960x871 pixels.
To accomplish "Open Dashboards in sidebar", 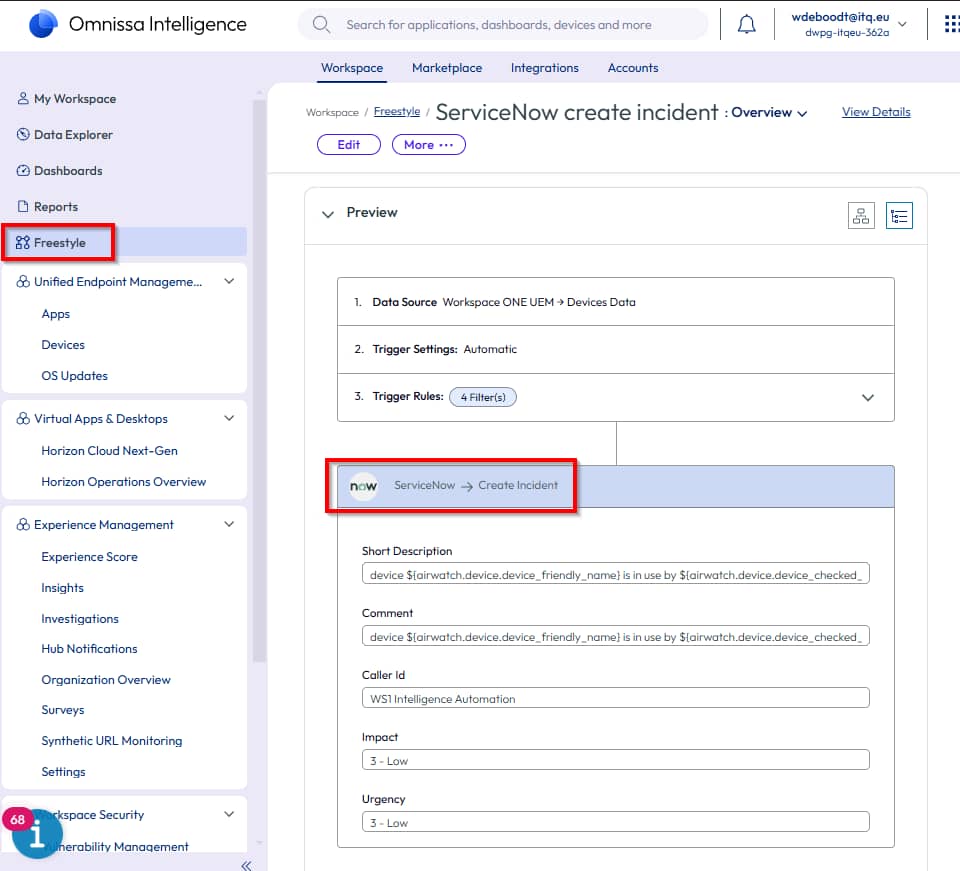I will (x=68, y=171).
